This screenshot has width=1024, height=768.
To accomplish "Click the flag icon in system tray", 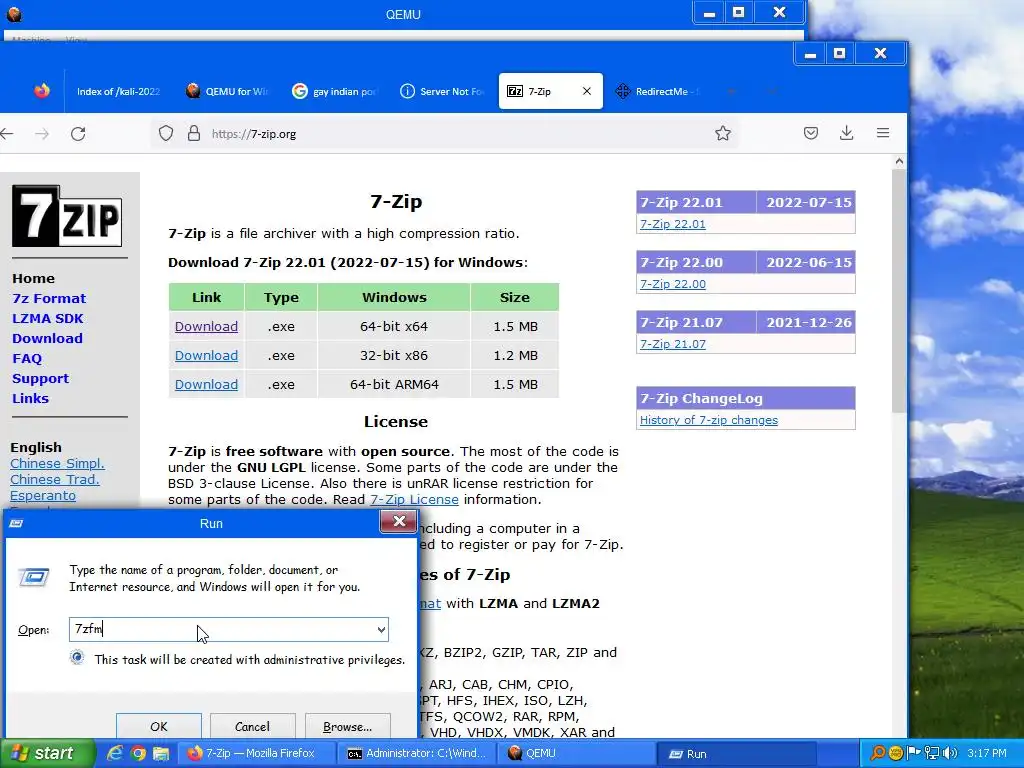I will (914, 753).
